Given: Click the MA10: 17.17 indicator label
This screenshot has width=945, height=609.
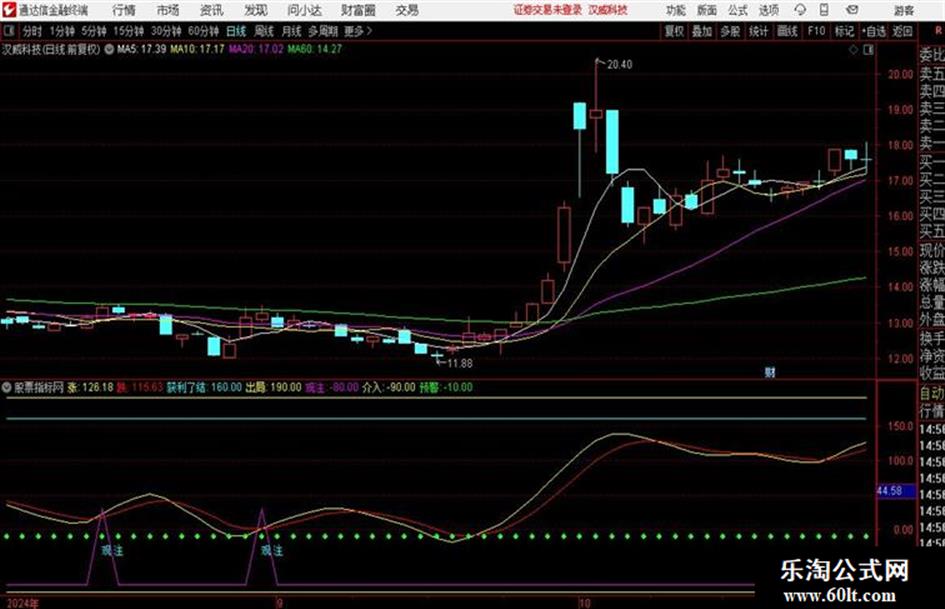Looking at the screenshot, I should tap(198, 49).
